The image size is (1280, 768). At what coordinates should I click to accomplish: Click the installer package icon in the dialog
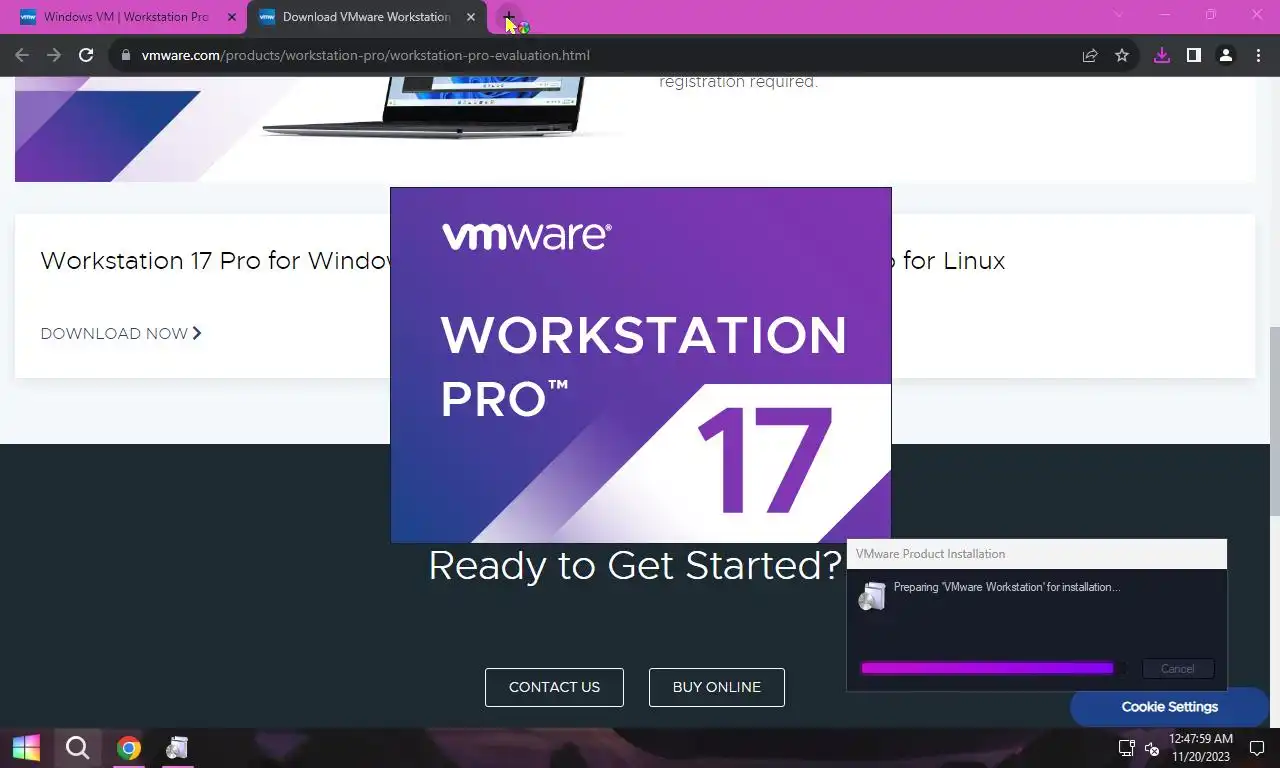872,596
